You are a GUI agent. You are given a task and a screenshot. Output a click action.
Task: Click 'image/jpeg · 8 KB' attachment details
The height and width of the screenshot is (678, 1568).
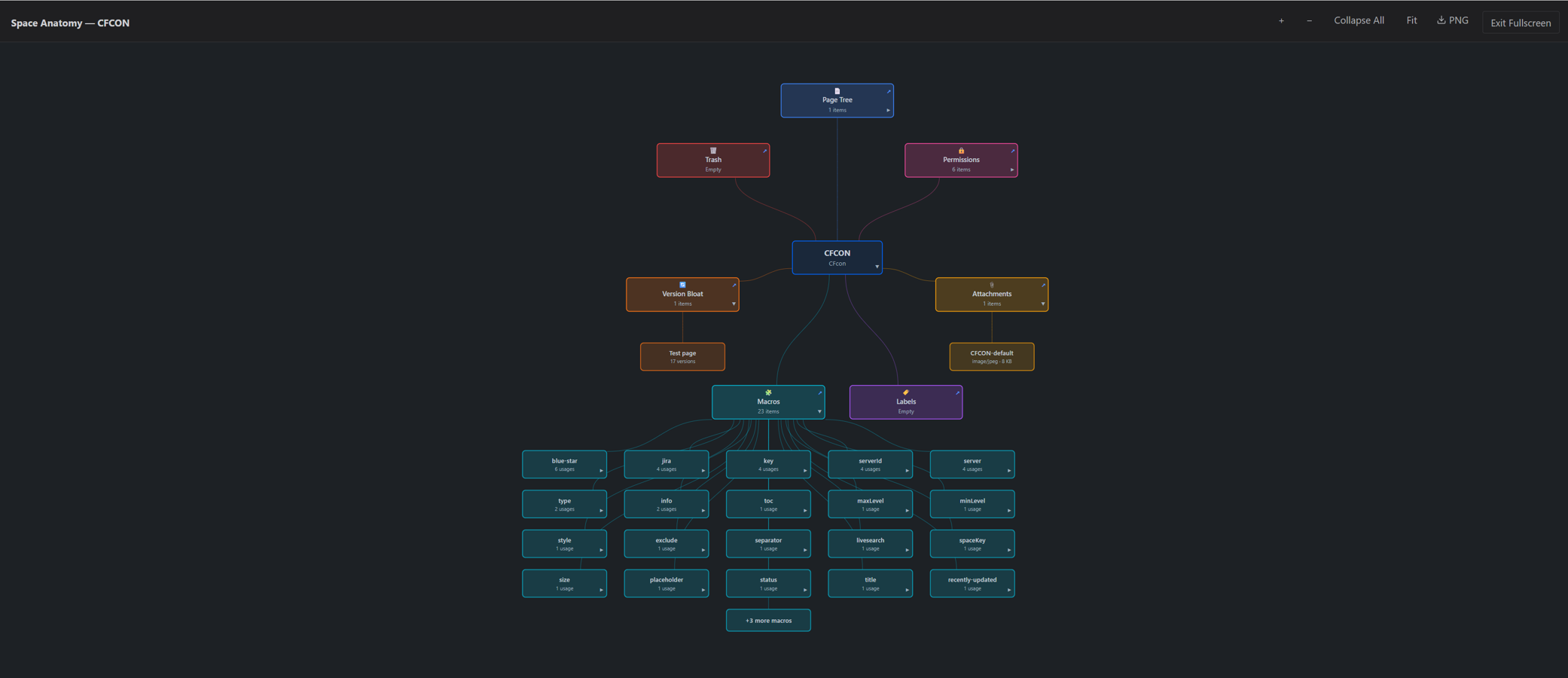click(x=991, y=362)
